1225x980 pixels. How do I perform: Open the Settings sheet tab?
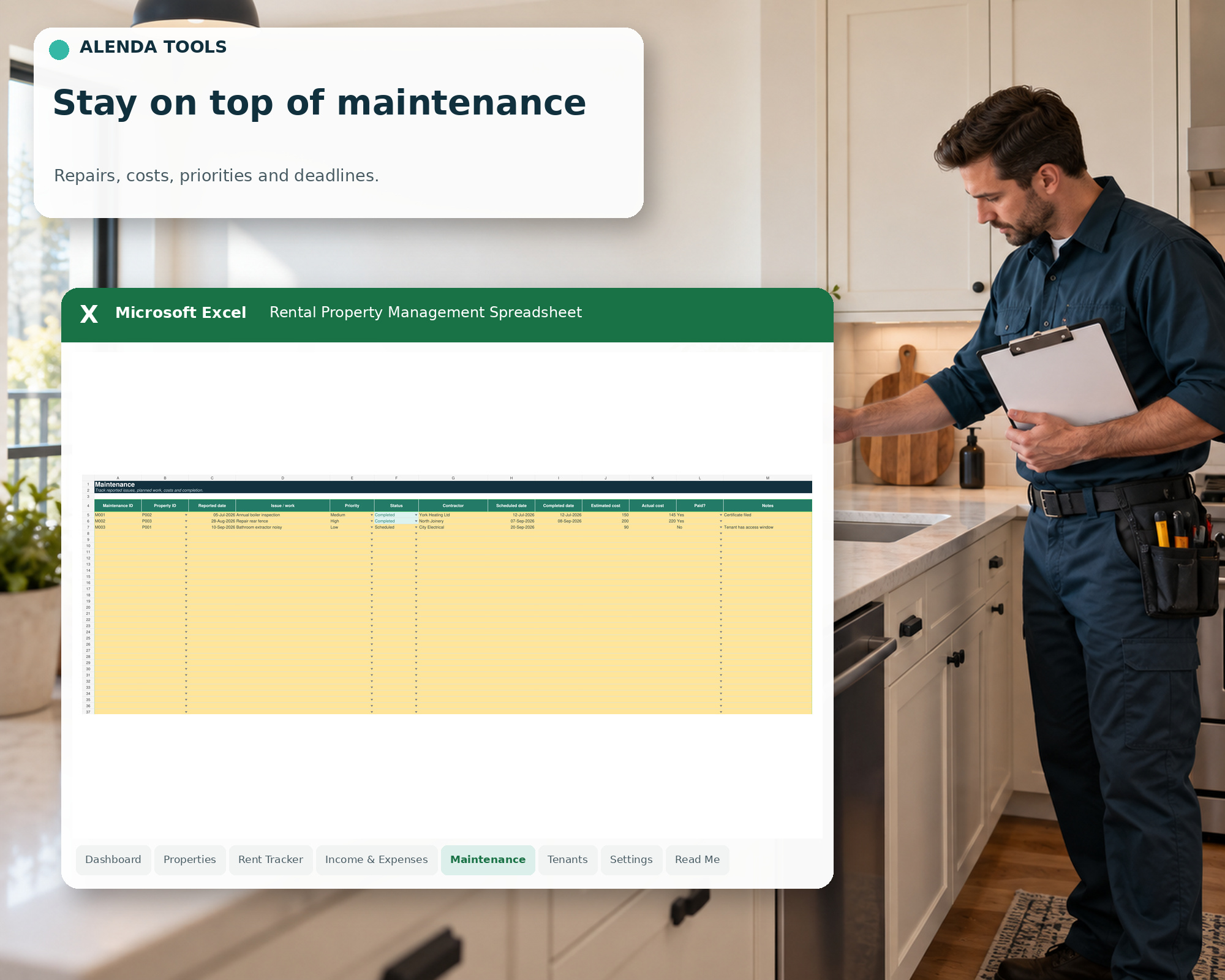pyautogui.click(x=631, y=859)
